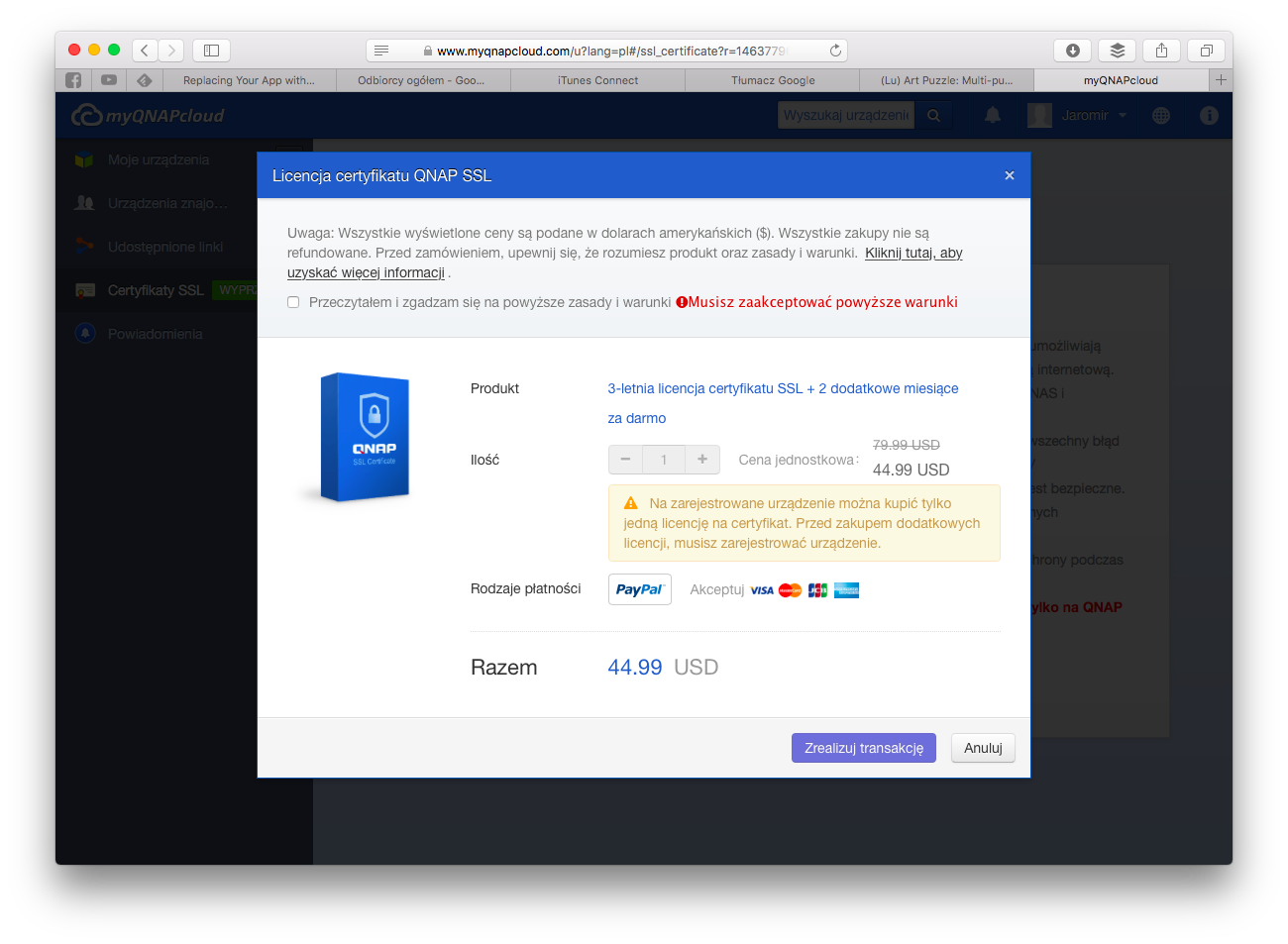The height and width of the screenshot is (944, 1288).
Task: Open the pinned Facebook tab
Action: pyautogui.click(x=73, y=80)
